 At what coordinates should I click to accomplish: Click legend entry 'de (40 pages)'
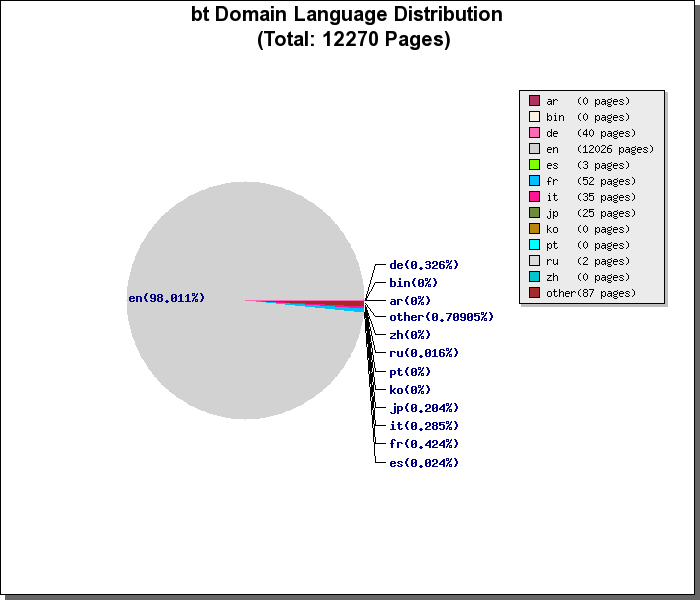click(x=582, y=133)
